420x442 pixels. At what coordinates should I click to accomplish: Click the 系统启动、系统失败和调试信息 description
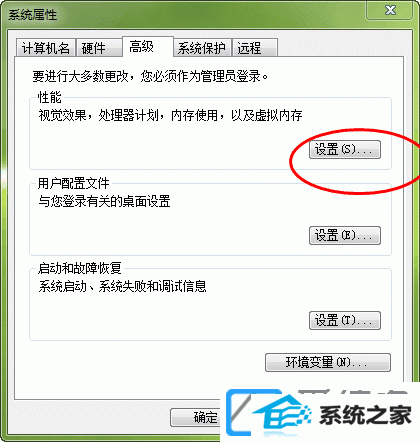(x=122, y=286)
